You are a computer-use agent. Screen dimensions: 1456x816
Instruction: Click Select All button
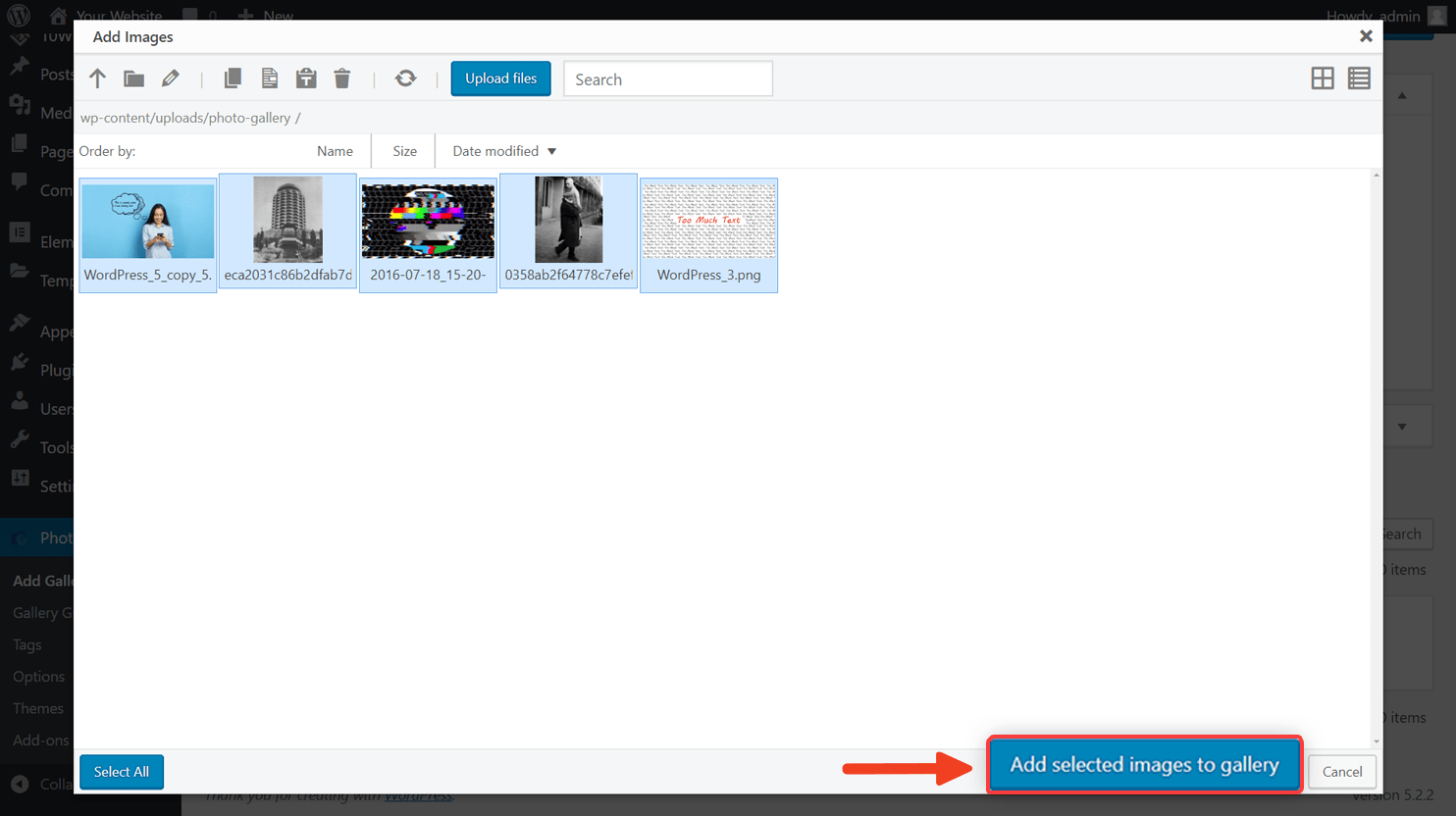122,772
